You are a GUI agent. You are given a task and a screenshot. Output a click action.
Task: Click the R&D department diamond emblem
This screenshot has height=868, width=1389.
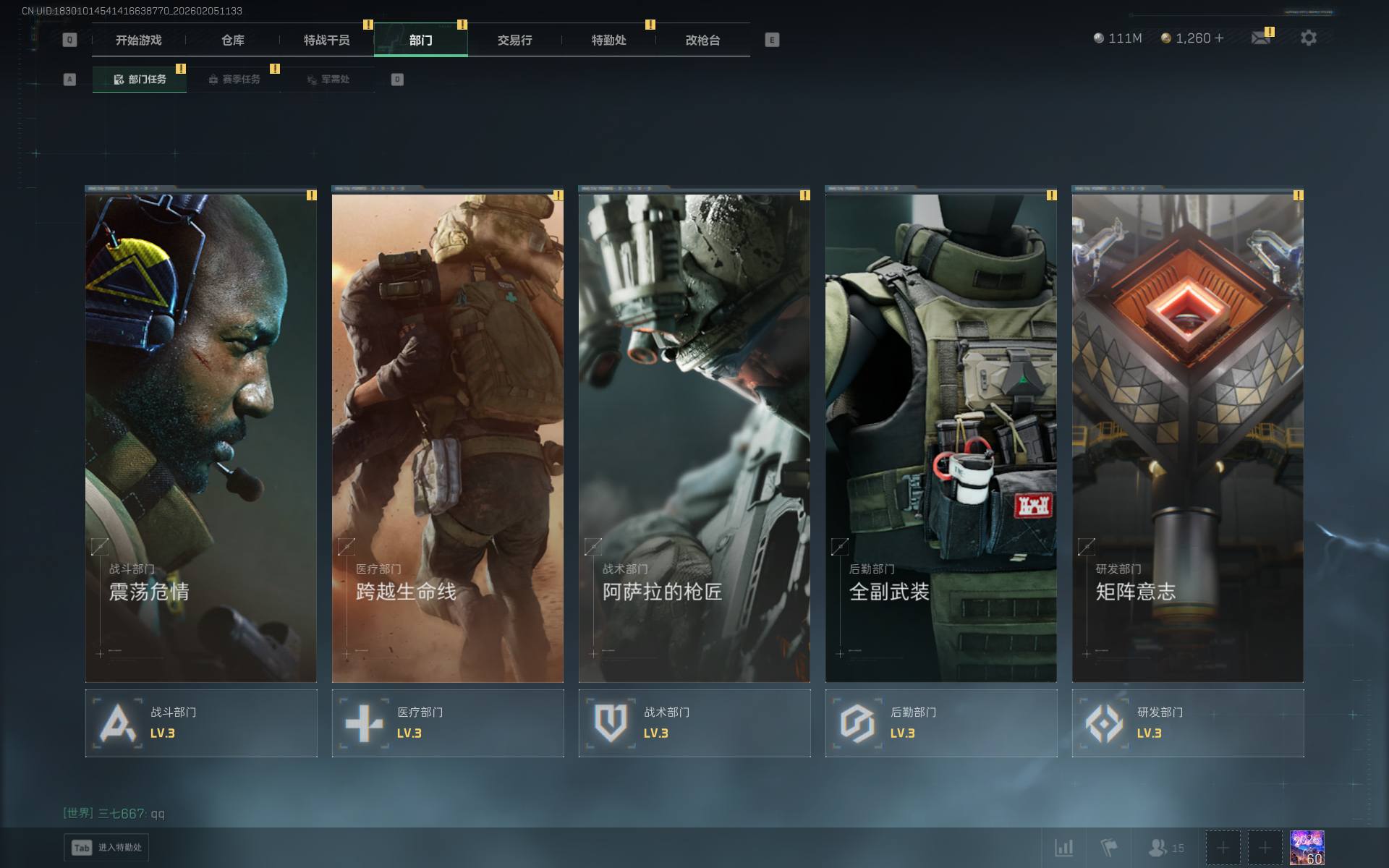point(1104,723)
